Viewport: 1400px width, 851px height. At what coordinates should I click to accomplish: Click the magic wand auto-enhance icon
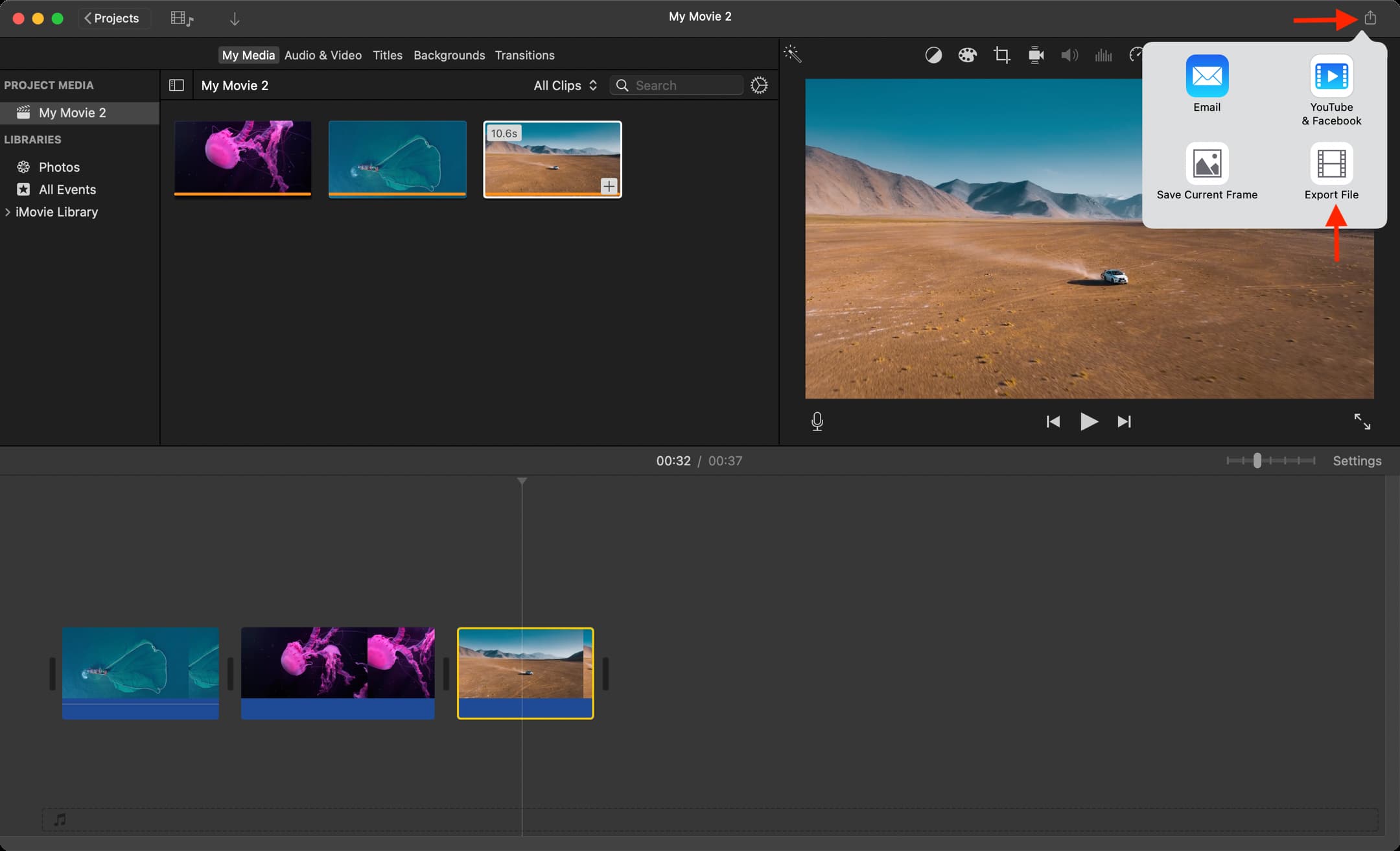[x=793, y=54]
